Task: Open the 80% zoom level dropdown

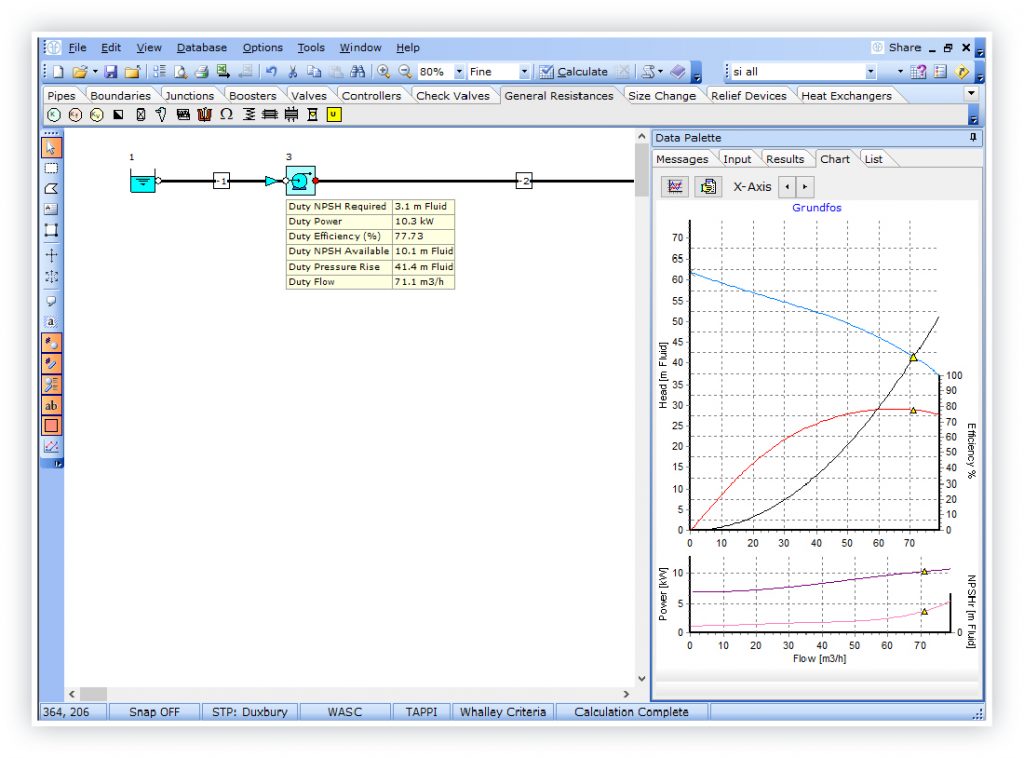Action: pyautogui.click(x=460, y=72)
